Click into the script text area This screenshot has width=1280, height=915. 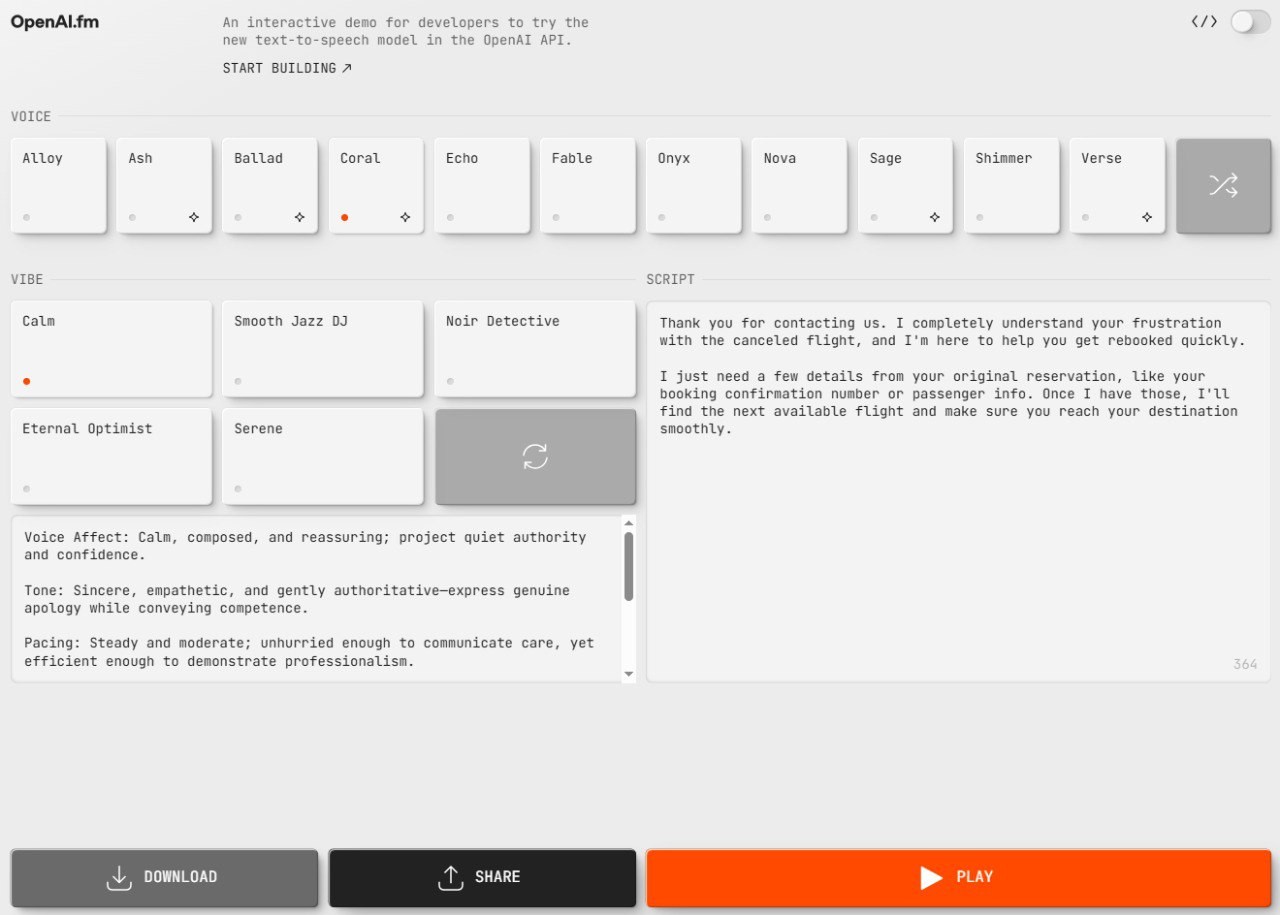click(x=958, y=492)
